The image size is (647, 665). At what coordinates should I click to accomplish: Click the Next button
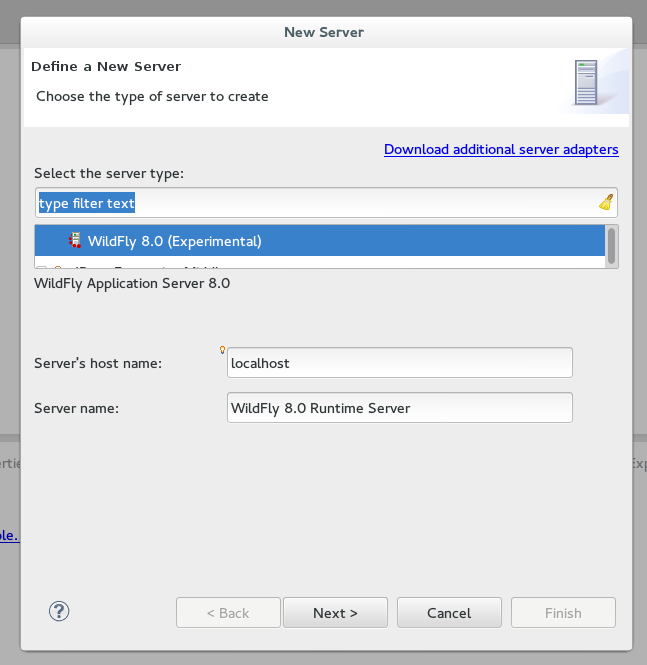tap(335, 612)
